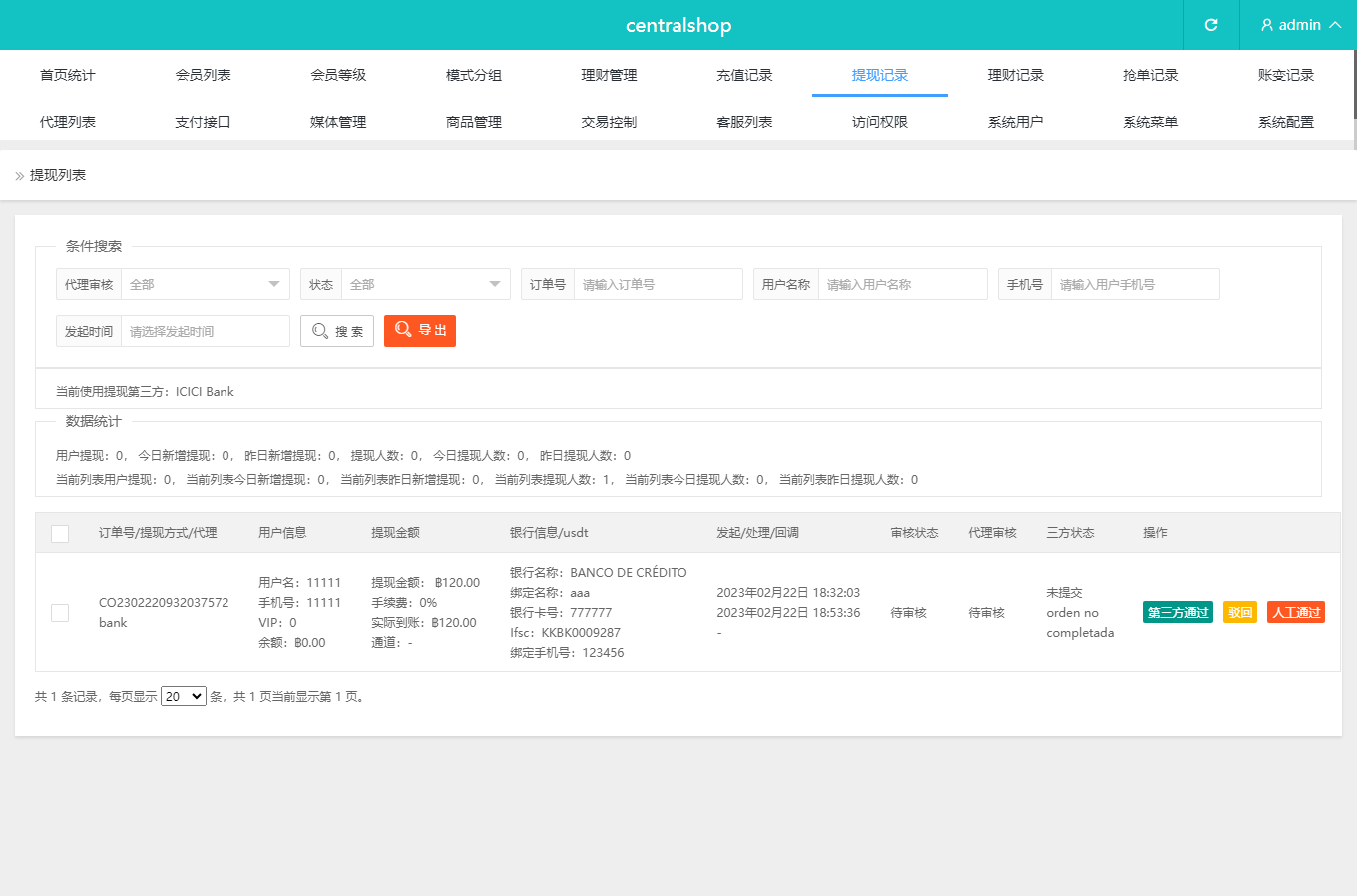Reject withdrawal with yellow 驳回 button
Image resolution: width=1357 pixels, height=896 pixels.
coord(1240,613)
